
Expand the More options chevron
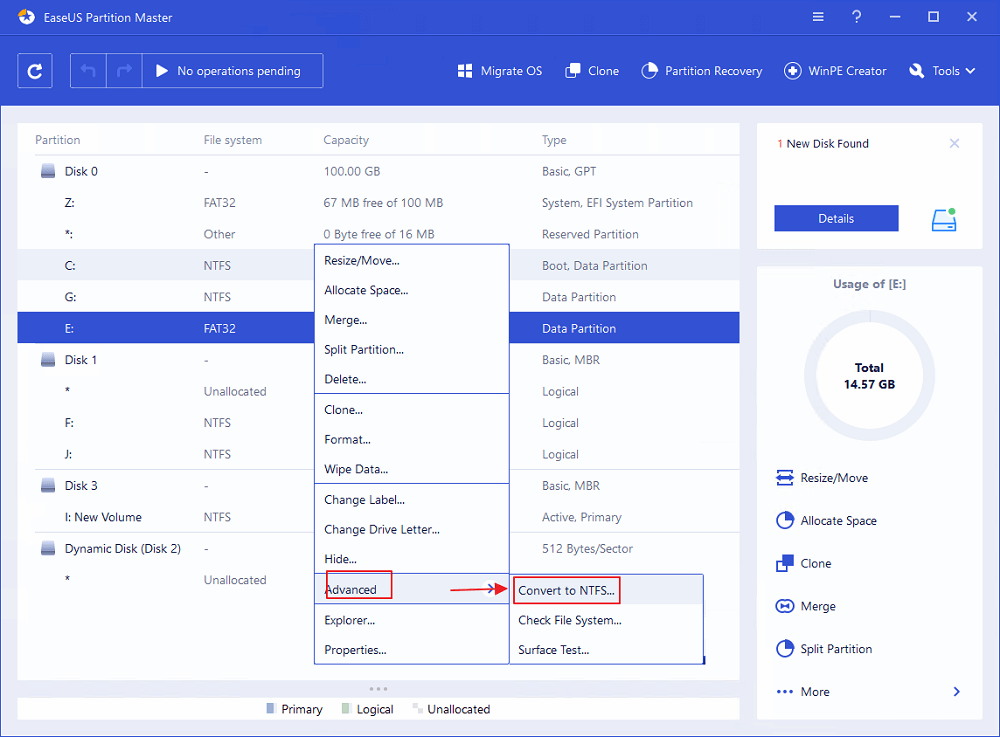click(x=956, y=692)
